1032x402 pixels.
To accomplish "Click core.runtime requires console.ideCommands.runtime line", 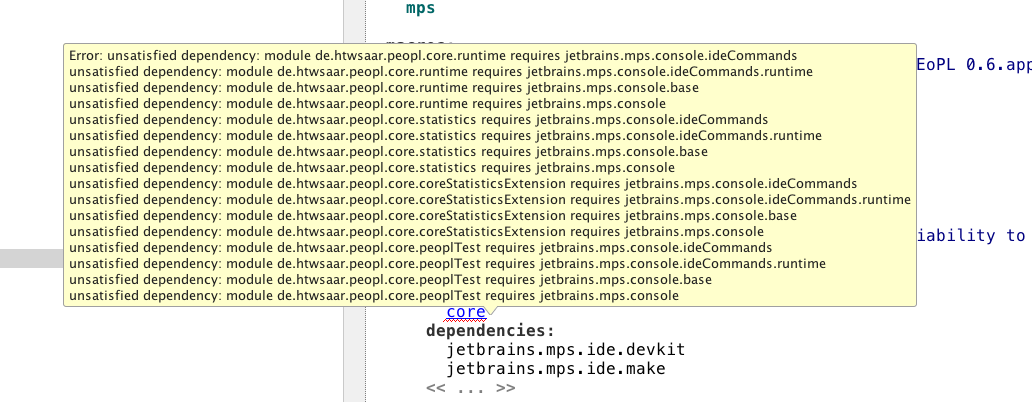I will coord(440,71).
